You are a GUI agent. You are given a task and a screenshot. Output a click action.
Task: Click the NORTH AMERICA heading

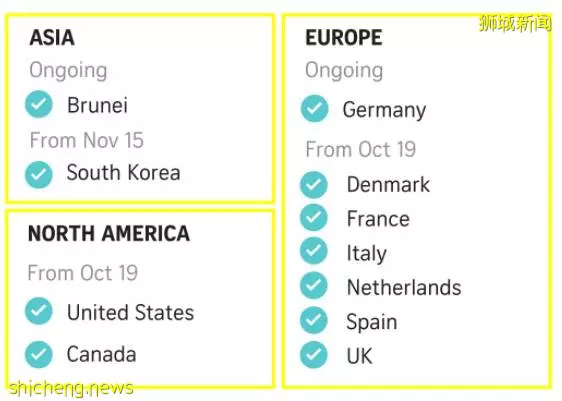click(x=109, y=234)
